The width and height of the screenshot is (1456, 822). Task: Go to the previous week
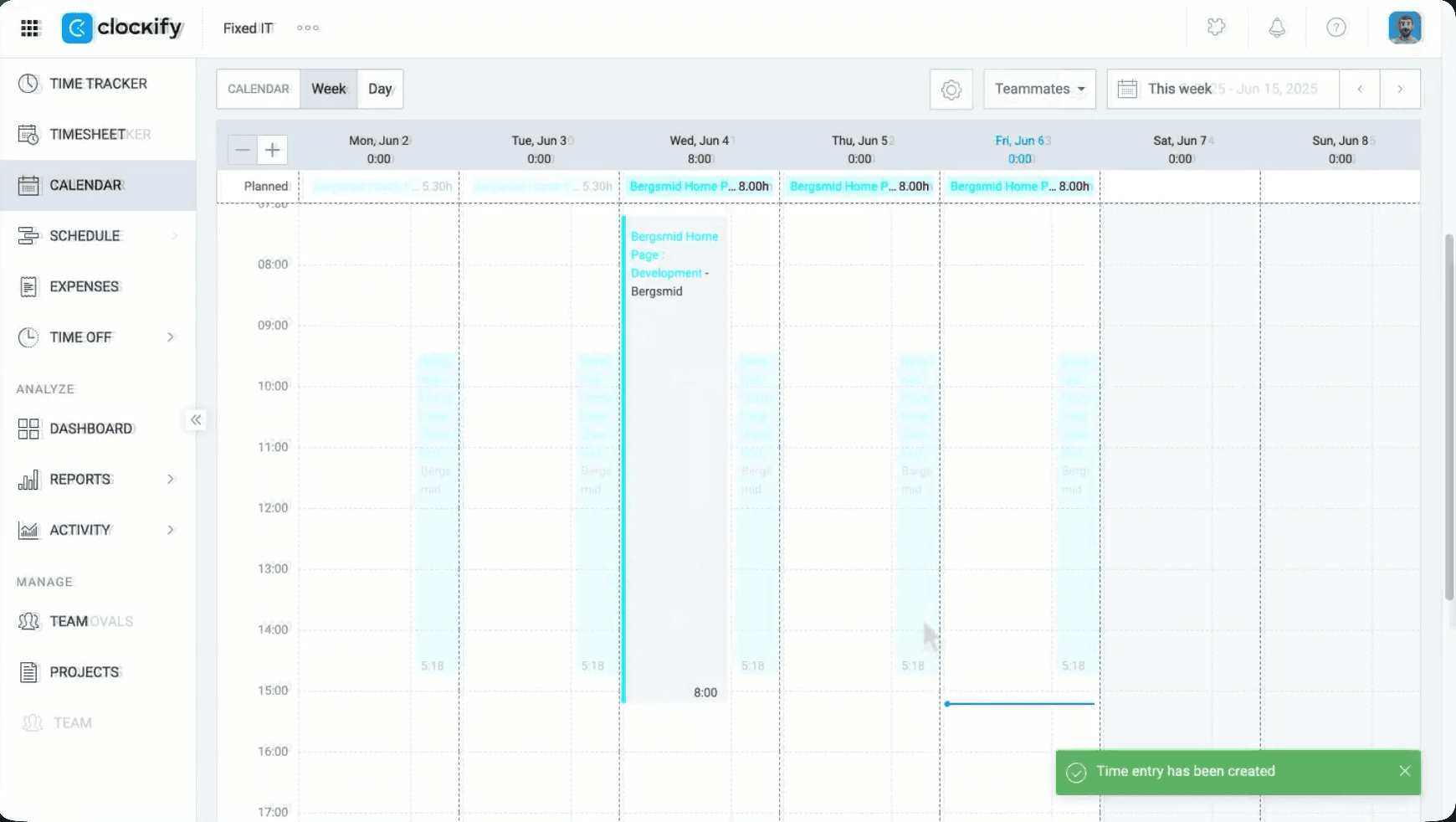tap(1361, 89)
